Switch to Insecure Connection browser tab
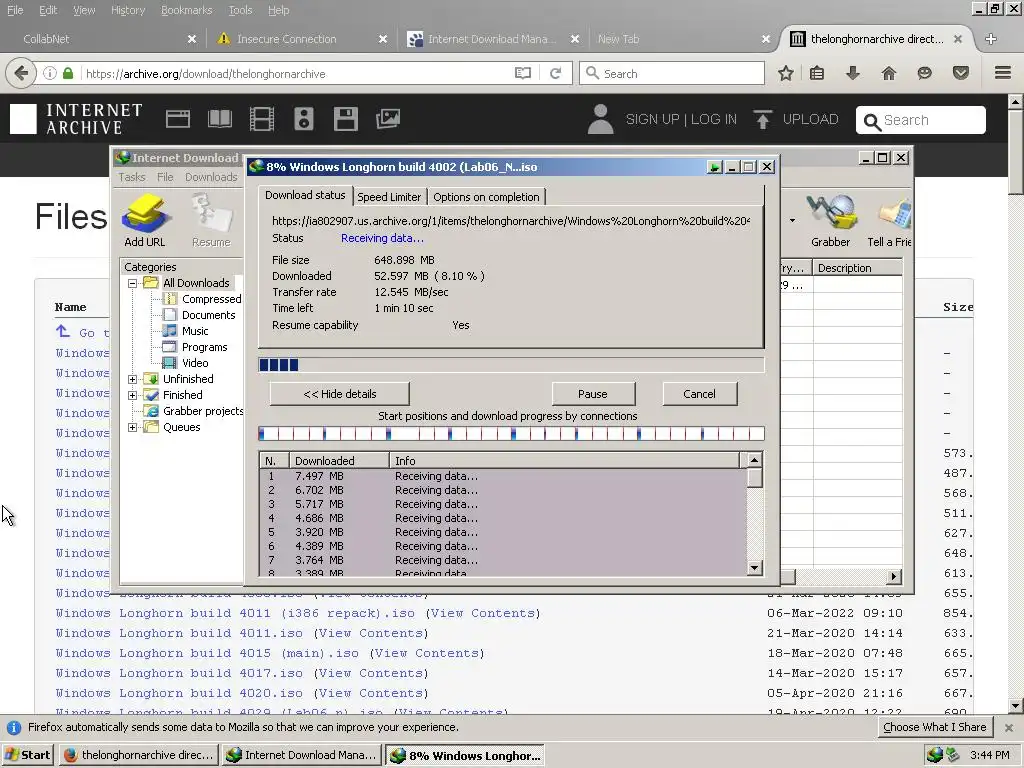 coord(300,39)
